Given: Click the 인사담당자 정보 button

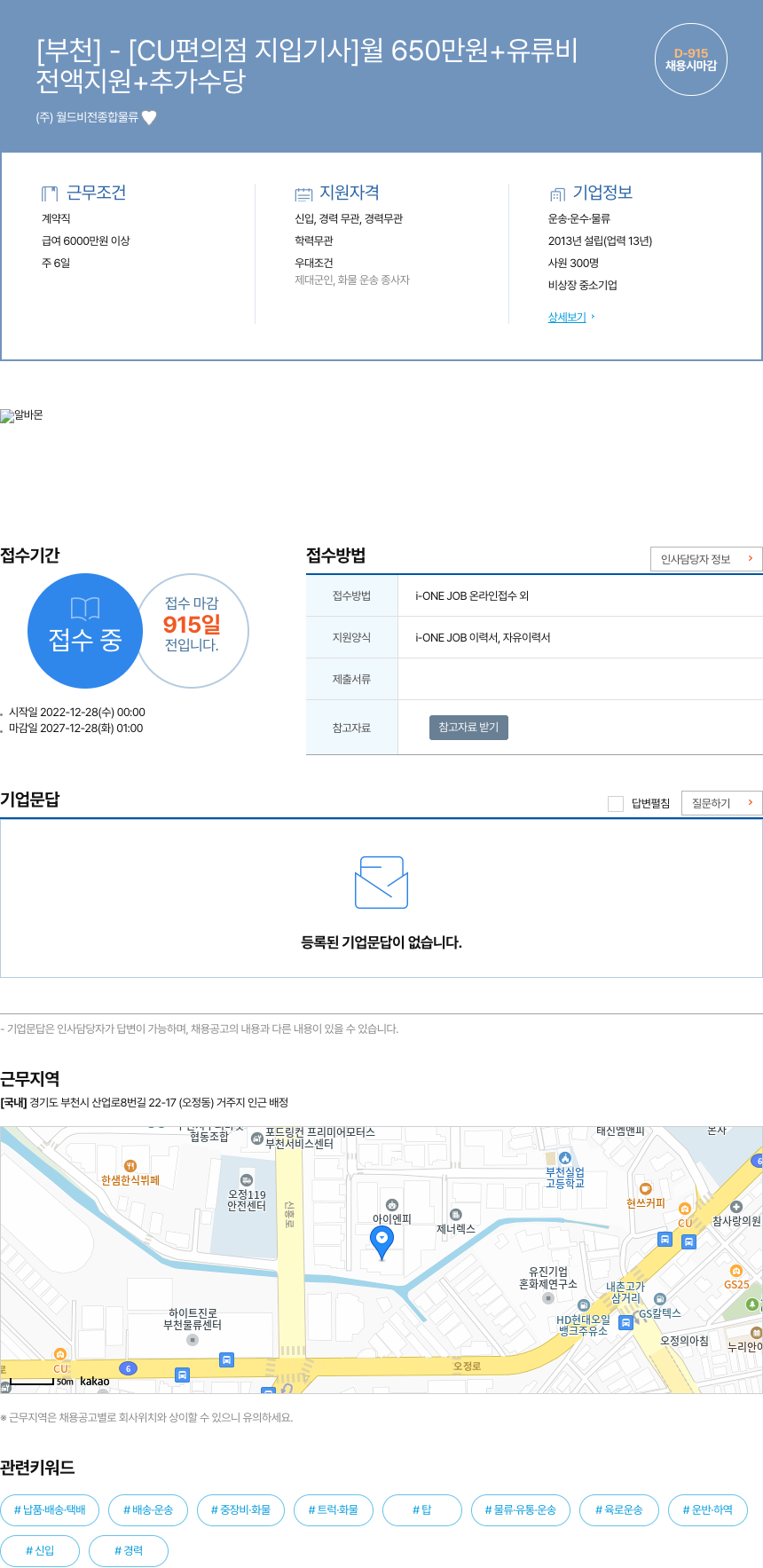Looking at the screenshot, I should [x=706, y=559].
